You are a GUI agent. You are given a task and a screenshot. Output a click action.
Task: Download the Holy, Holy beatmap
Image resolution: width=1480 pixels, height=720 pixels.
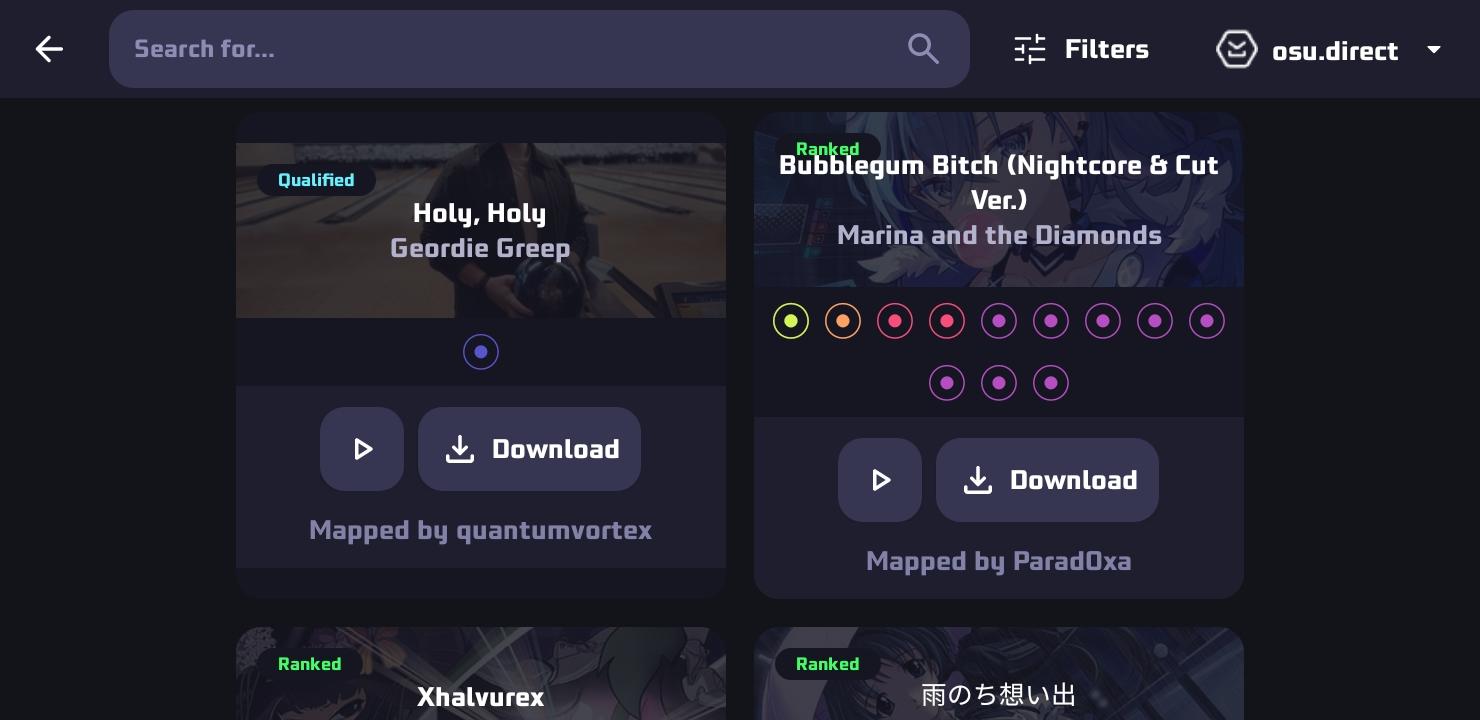pos(529,449)
